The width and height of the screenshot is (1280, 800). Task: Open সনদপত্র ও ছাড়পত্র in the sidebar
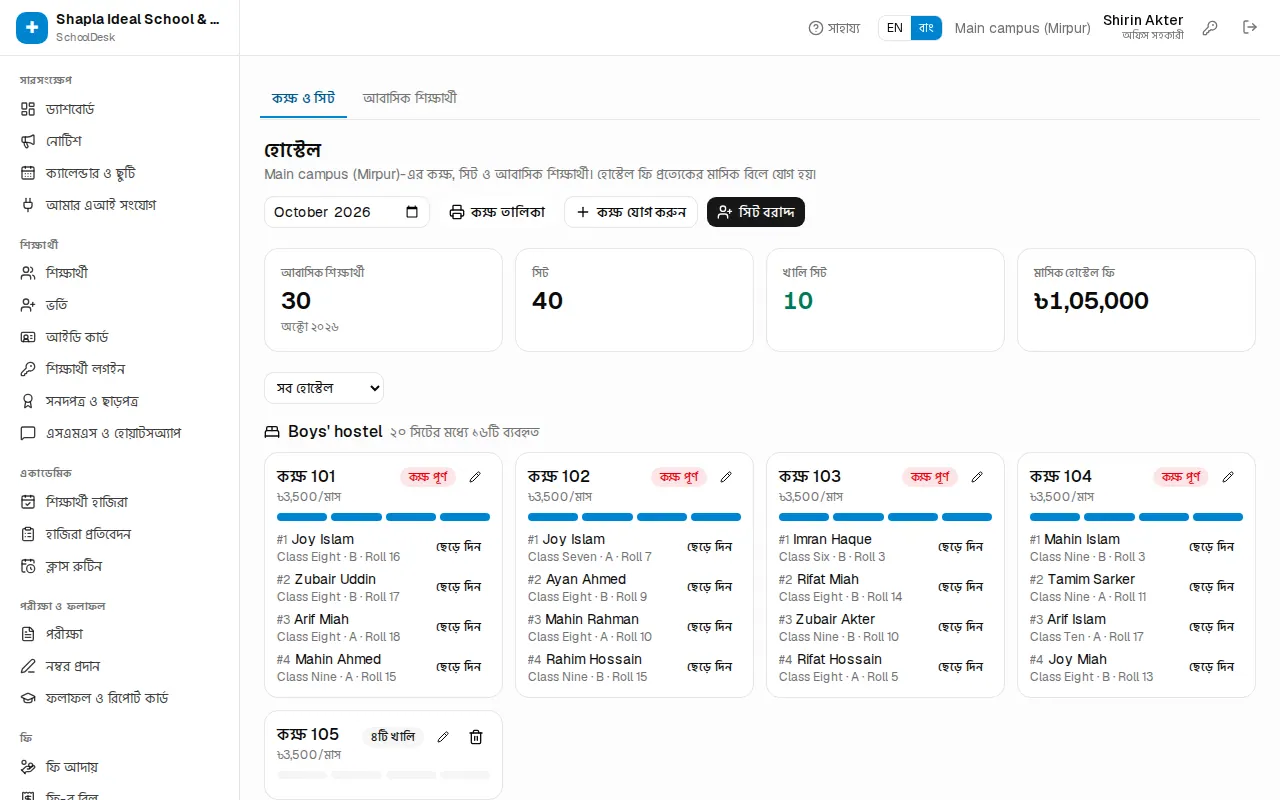pyautogui.click(x=120, y=401)
